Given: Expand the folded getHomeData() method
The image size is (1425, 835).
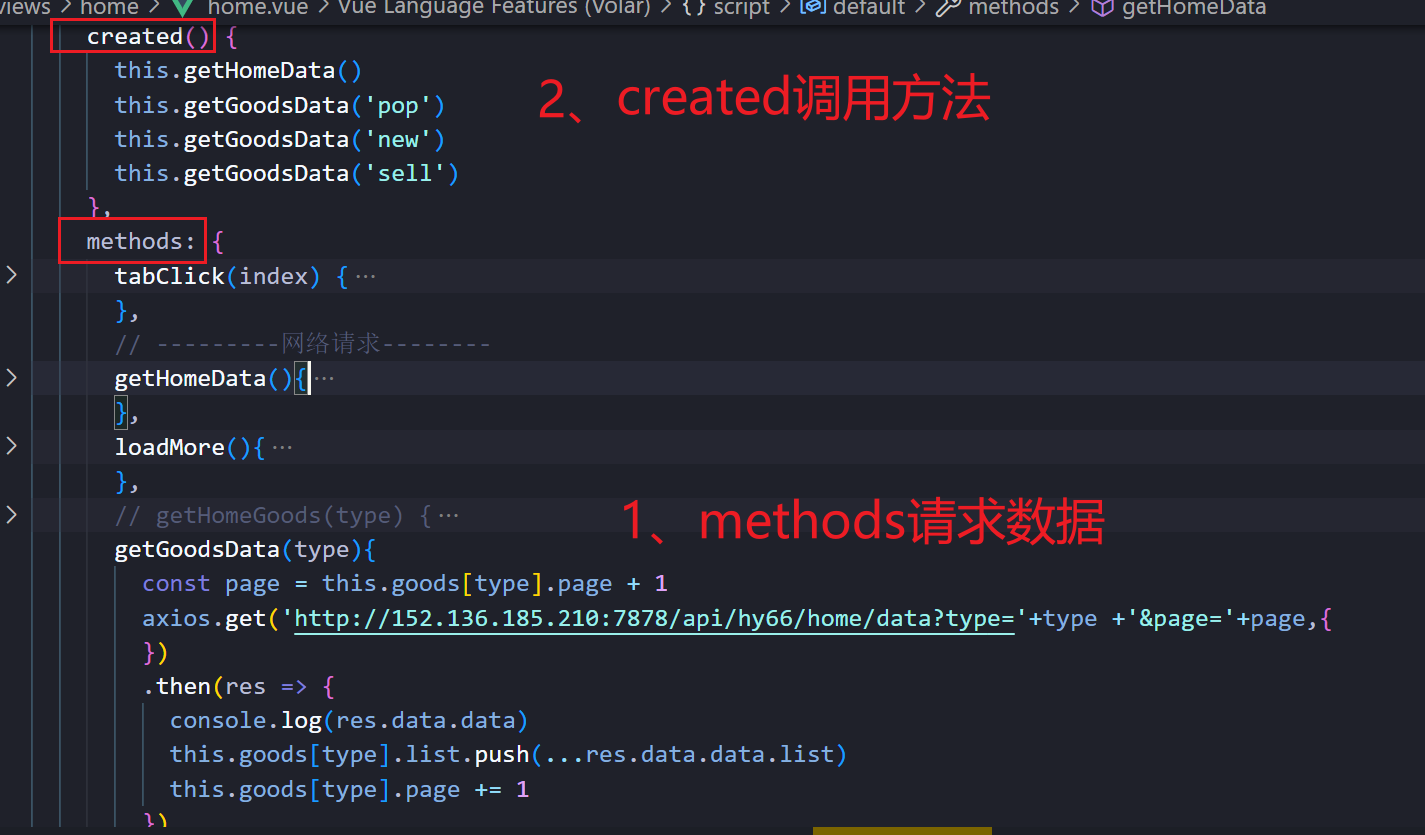Looking at the screenshot, I should 12,378.
